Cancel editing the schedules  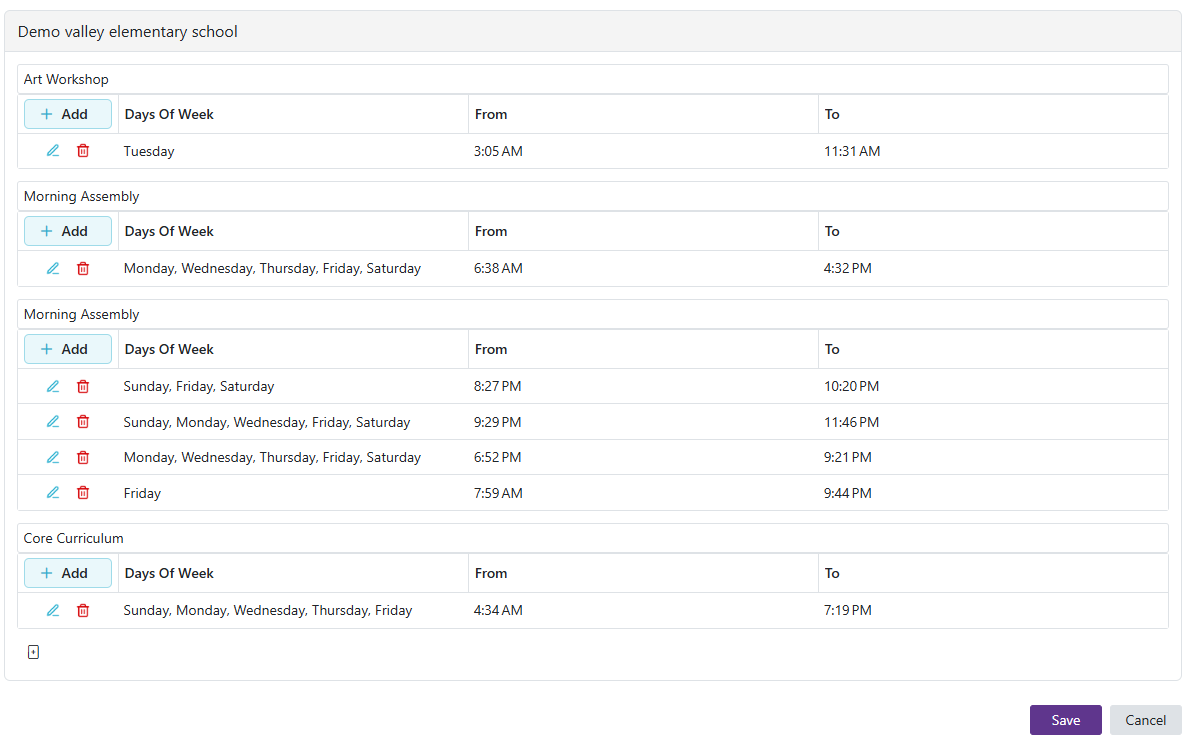coord(1145,720)
